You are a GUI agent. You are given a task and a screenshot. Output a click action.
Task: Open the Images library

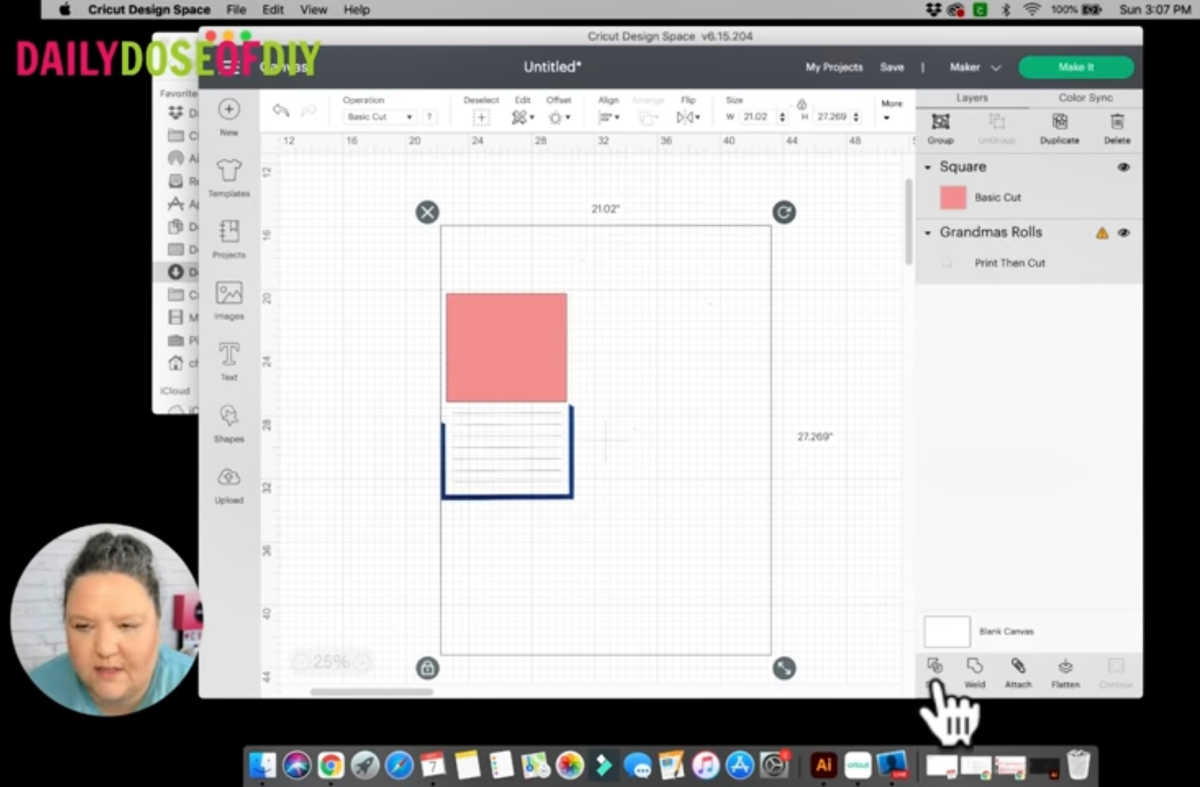[x=229, y=299]
